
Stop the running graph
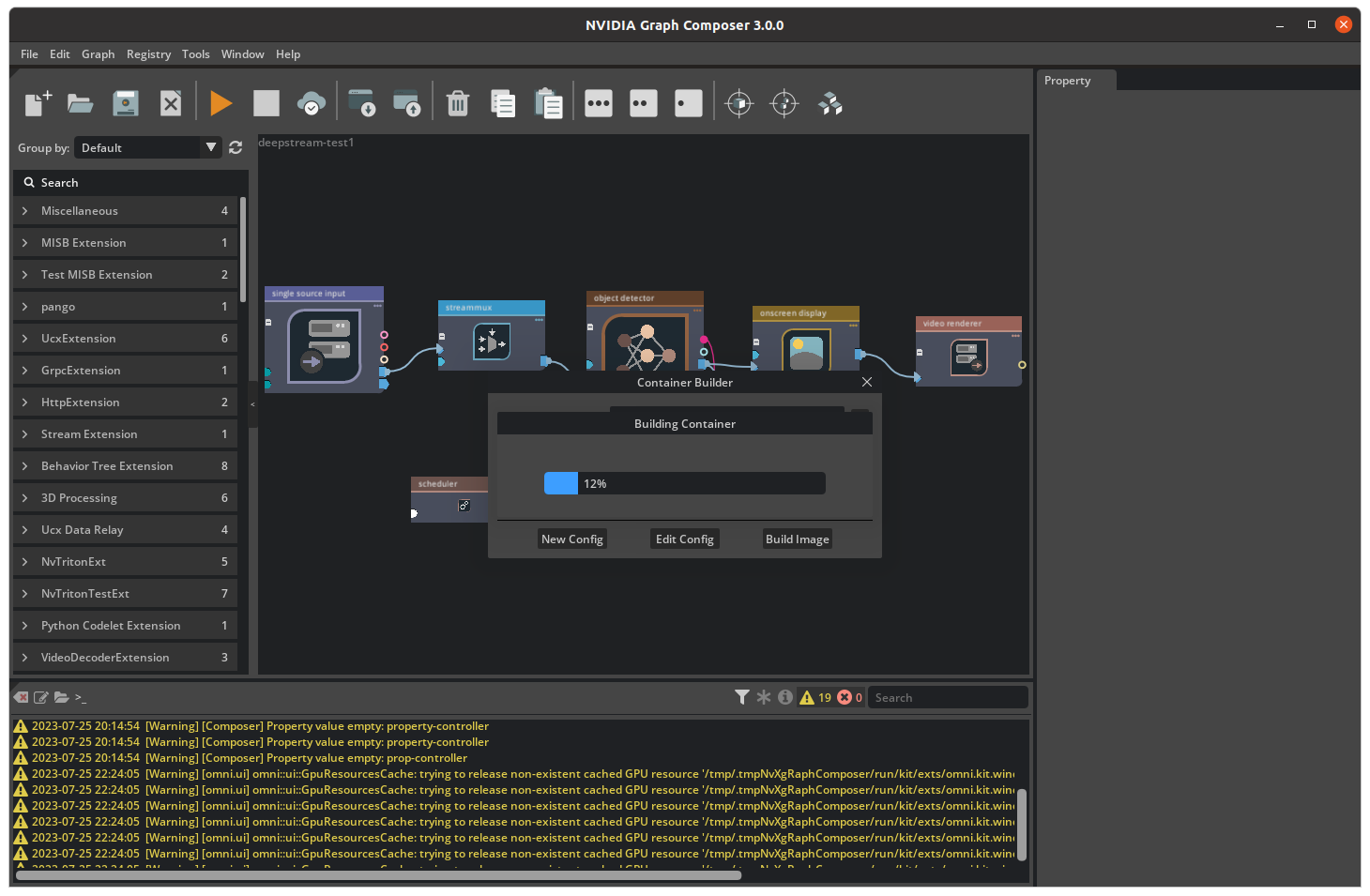tap(266, 103)
